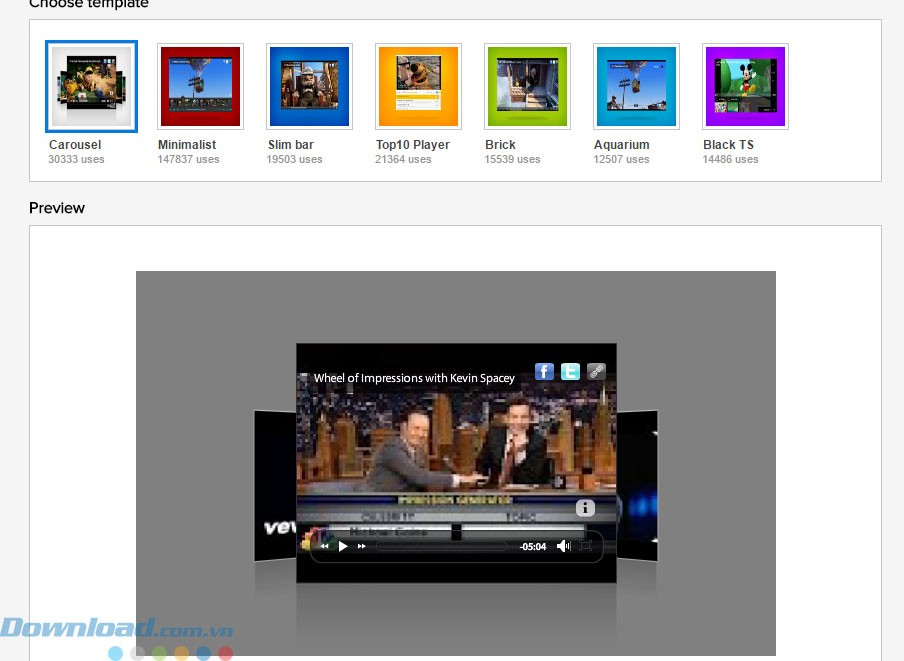The height and width of the screenshot is (661, 904).
Task: Select the Carousel template thumbnail
Action: click(x=91, y=87)
